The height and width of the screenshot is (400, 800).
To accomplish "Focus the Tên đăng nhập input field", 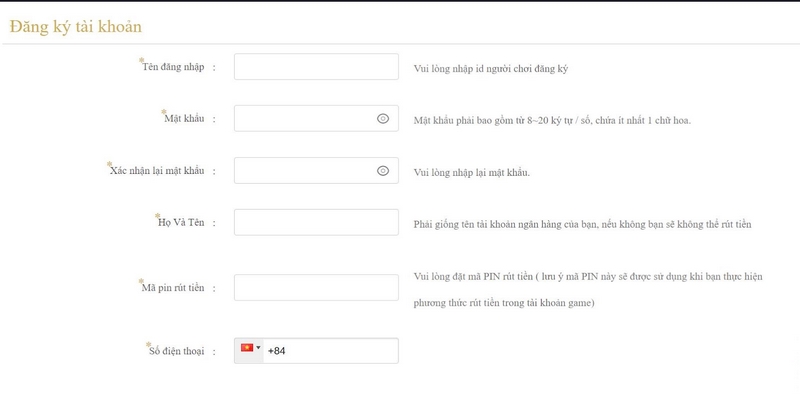I will 315,67.
